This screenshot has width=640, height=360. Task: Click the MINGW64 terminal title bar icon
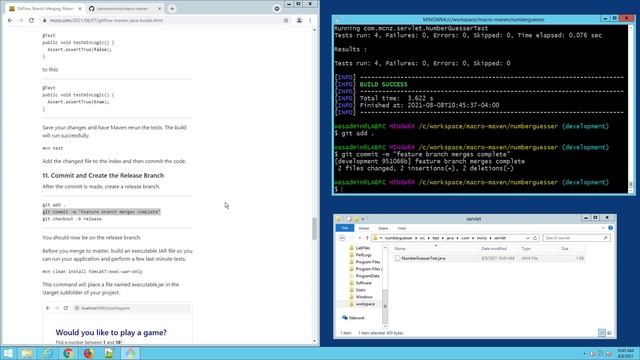pyautogui.click(x=338, y=19)
